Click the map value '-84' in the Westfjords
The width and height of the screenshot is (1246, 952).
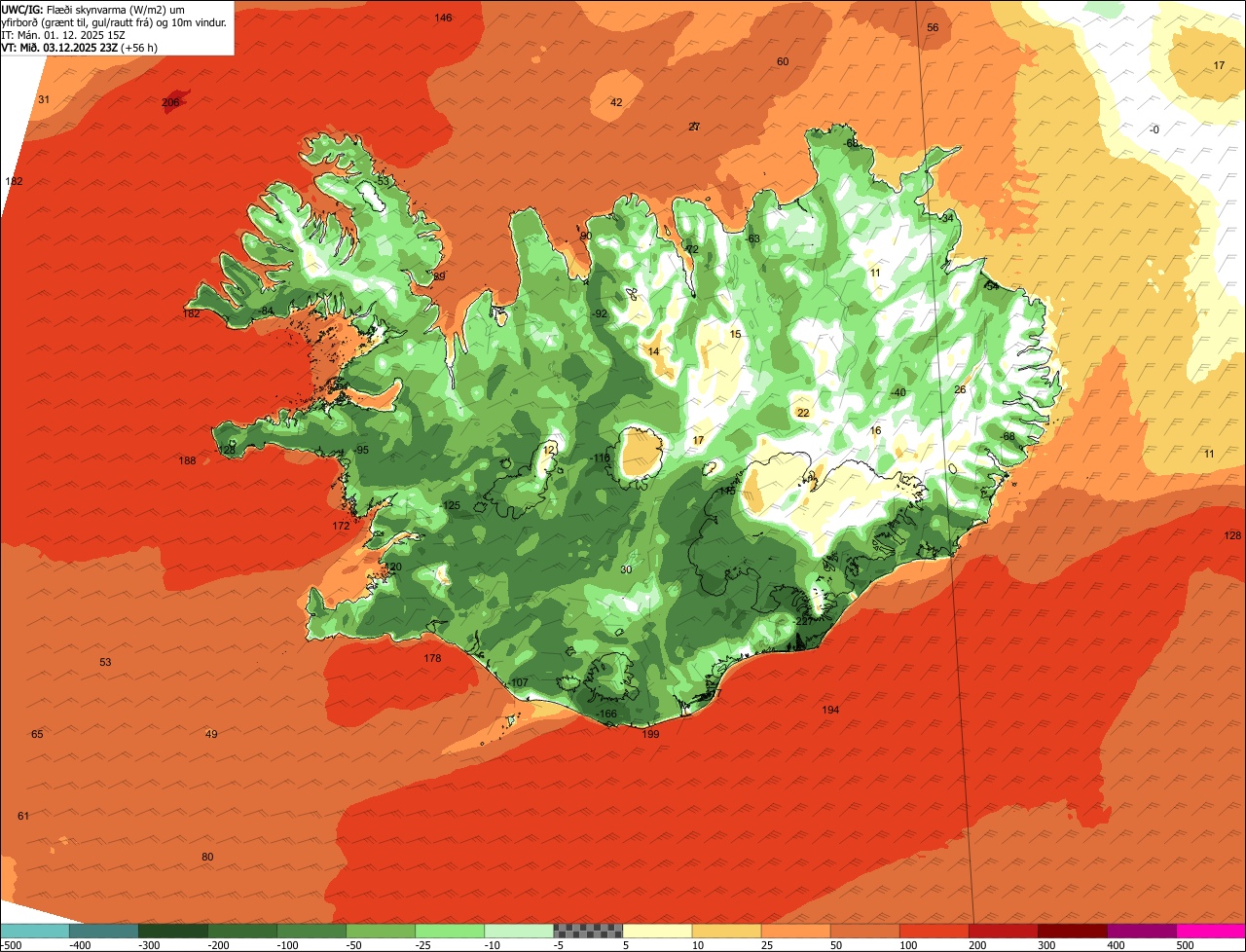(x=266, y=311)
